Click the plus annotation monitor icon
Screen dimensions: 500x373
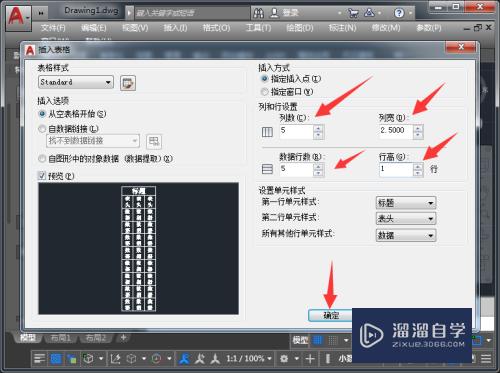(x=310, y=359)
